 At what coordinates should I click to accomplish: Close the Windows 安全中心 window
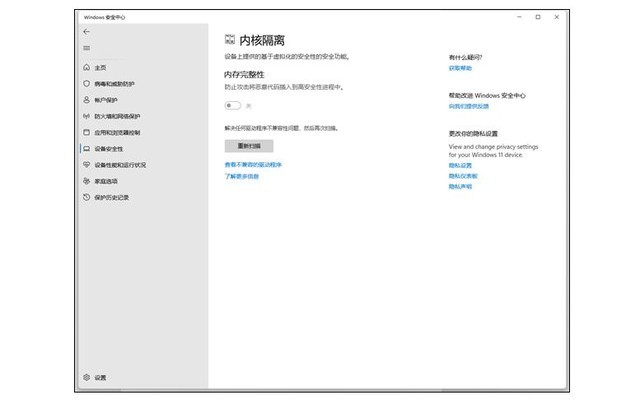[556, 17]
